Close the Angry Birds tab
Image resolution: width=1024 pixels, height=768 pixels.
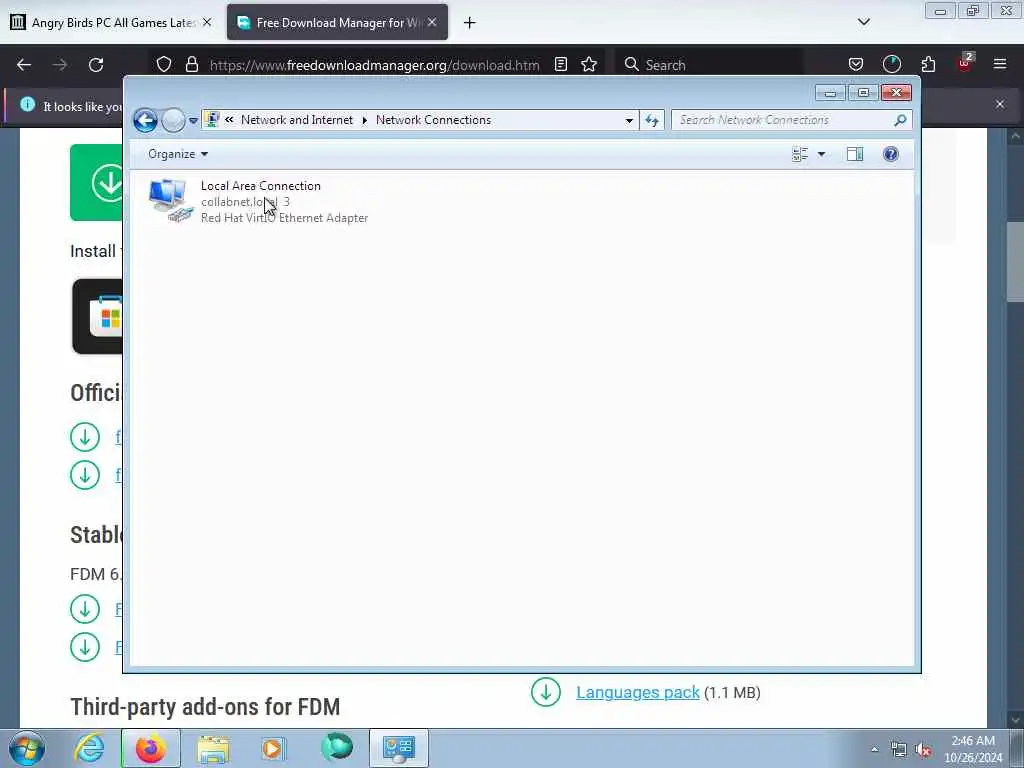(x=207, y=22)
